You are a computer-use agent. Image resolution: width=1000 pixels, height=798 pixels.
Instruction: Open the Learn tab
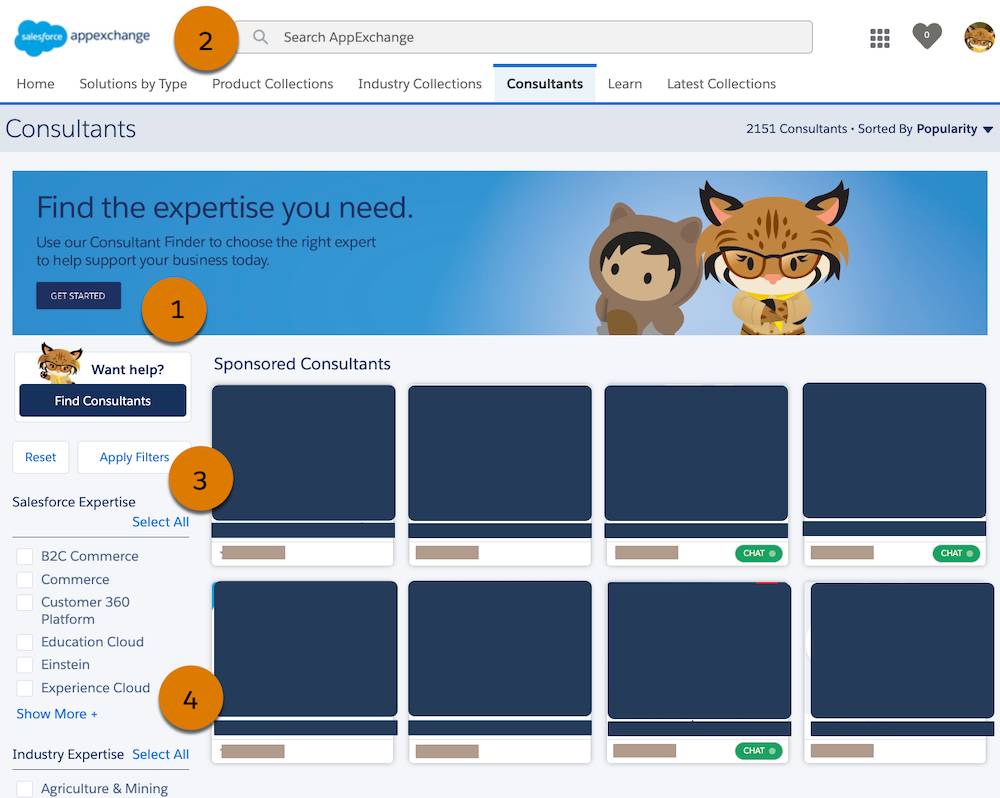(624, 84)
